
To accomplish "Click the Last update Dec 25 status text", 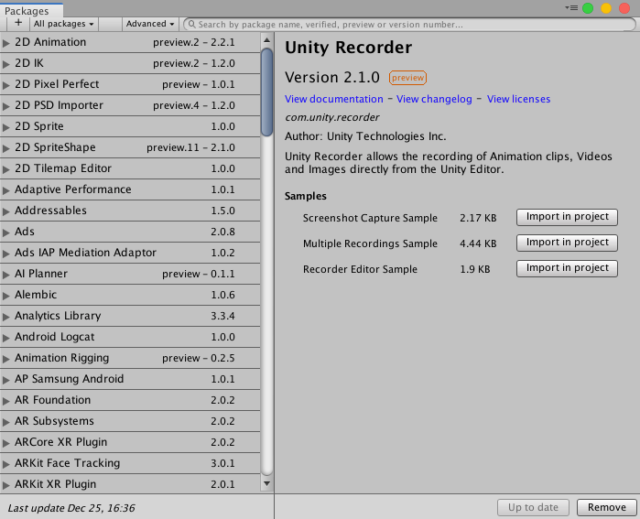I will (x=71, y=508).
